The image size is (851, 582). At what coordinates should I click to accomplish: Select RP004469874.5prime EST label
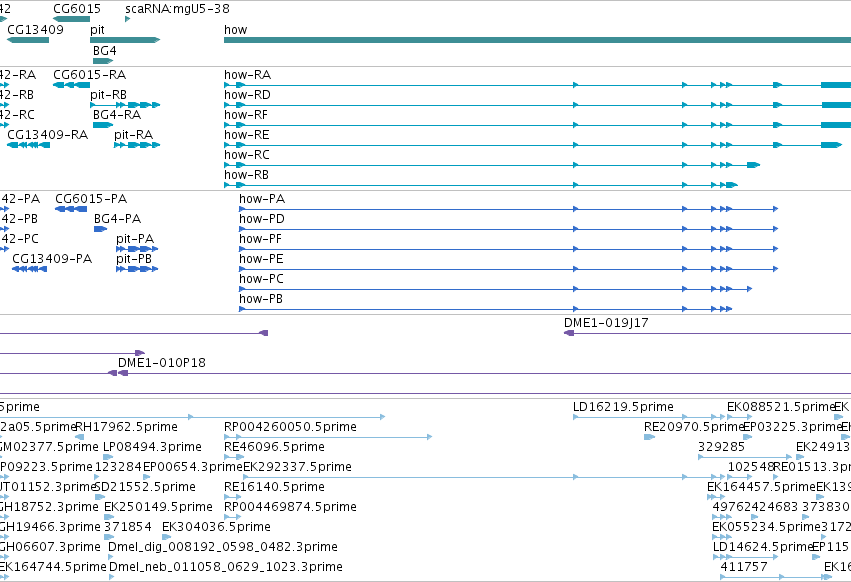point(290,507)
